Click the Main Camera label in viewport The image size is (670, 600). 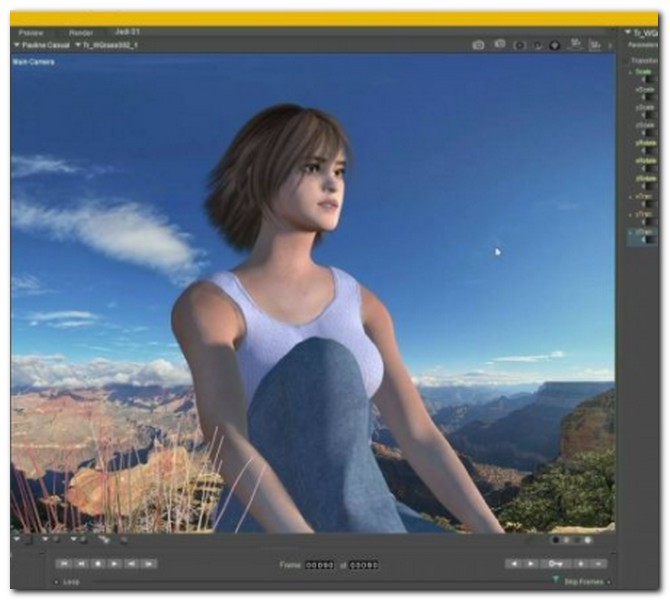click(33, 62)
